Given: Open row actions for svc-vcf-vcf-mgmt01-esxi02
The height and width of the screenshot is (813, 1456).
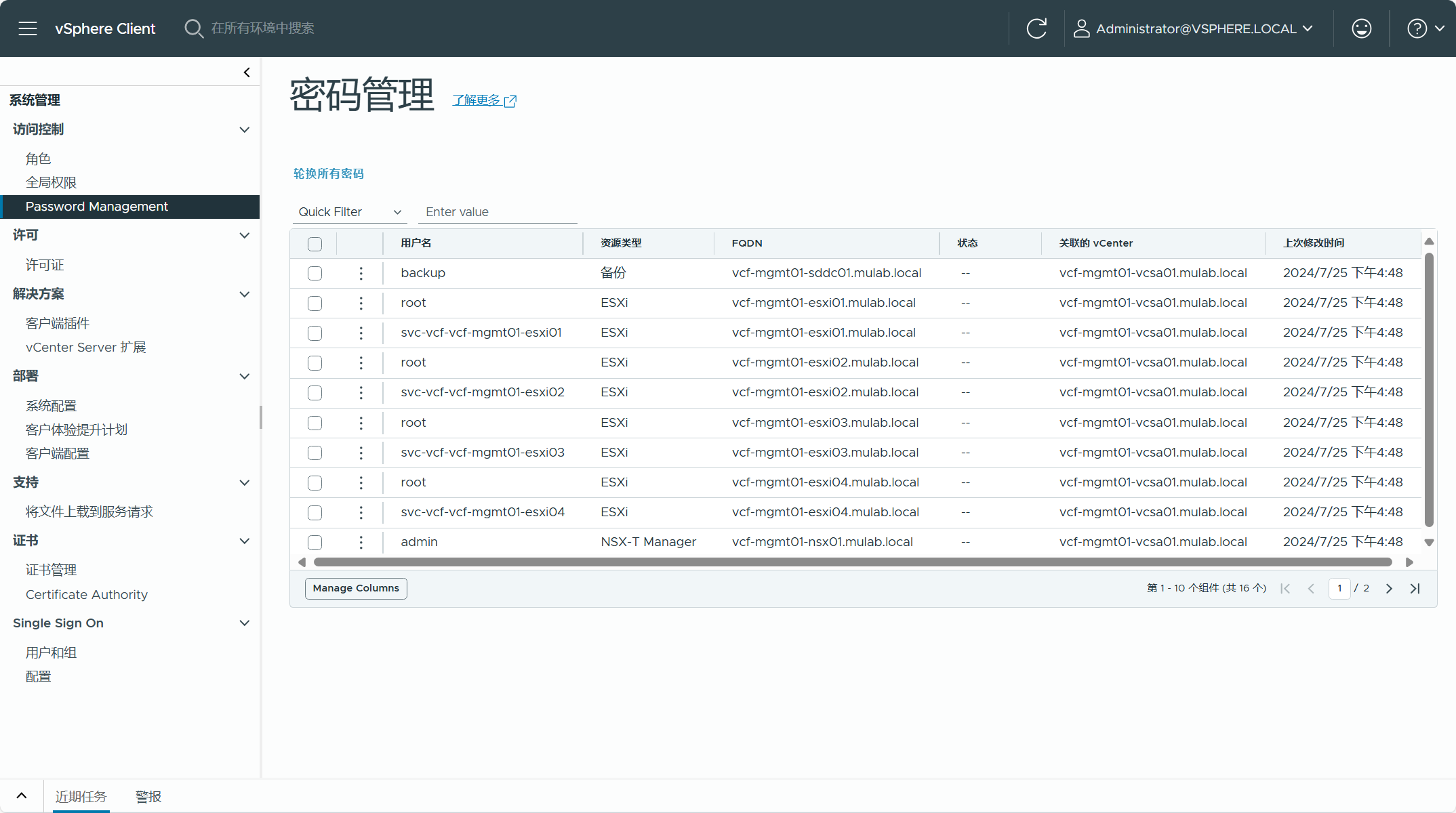Looking at the screenshot, I should [361, 392].
